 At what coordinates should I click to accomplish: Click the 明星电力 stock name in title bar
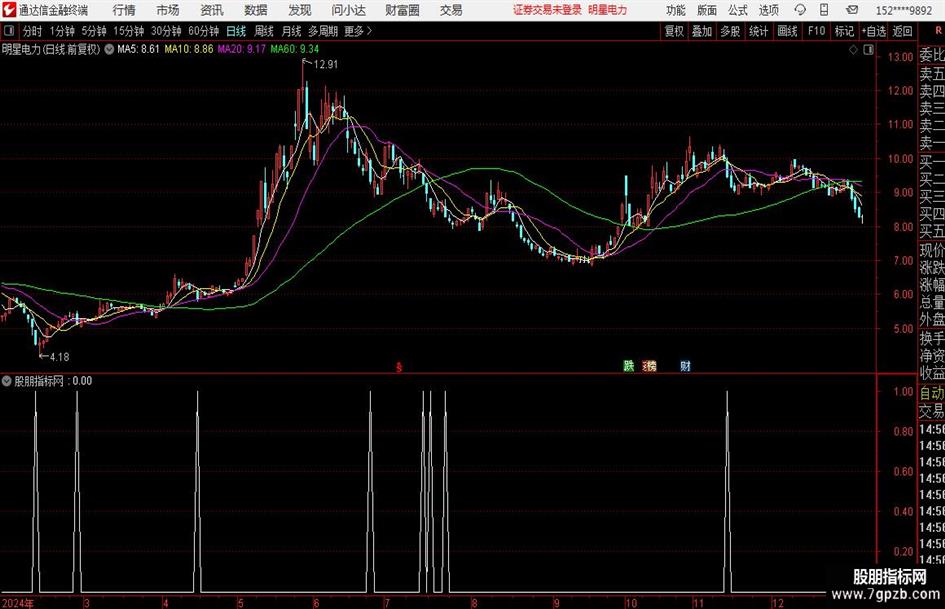(608, 10)
